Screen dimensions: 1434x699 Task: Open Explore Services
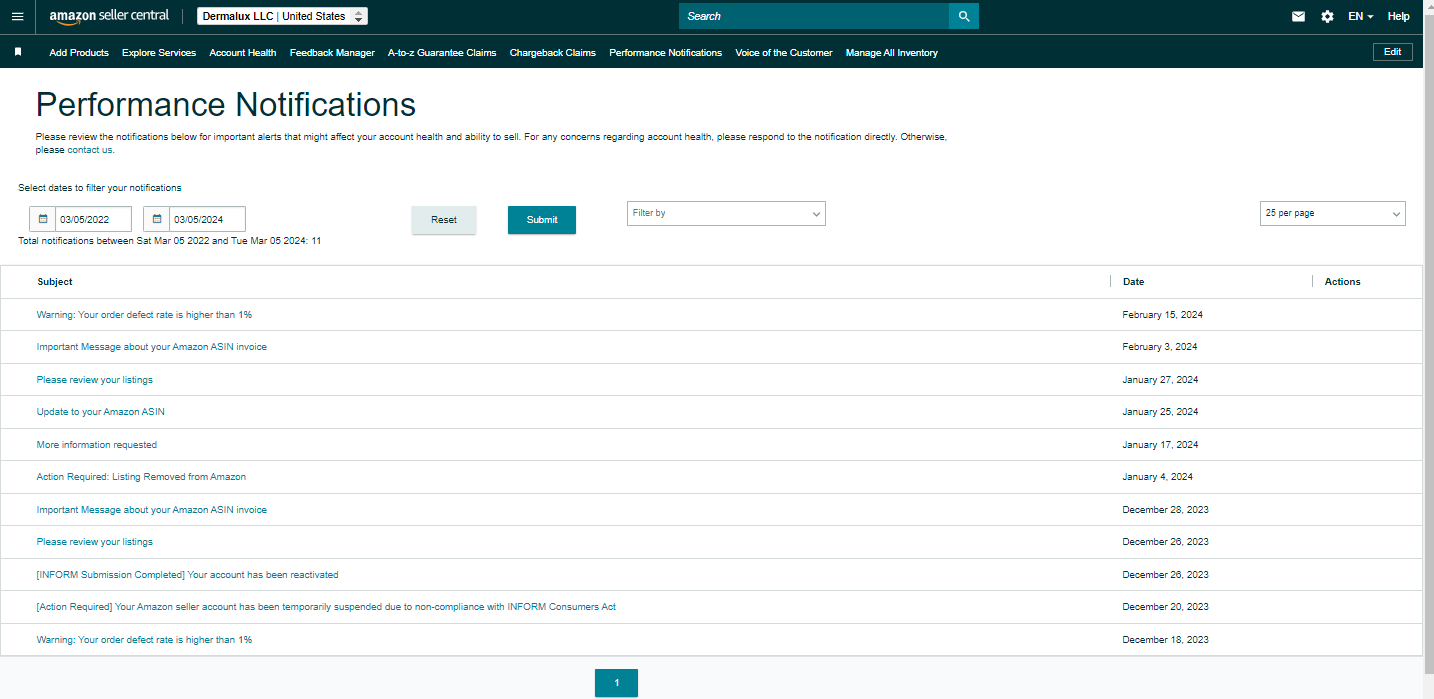point(159,53)
